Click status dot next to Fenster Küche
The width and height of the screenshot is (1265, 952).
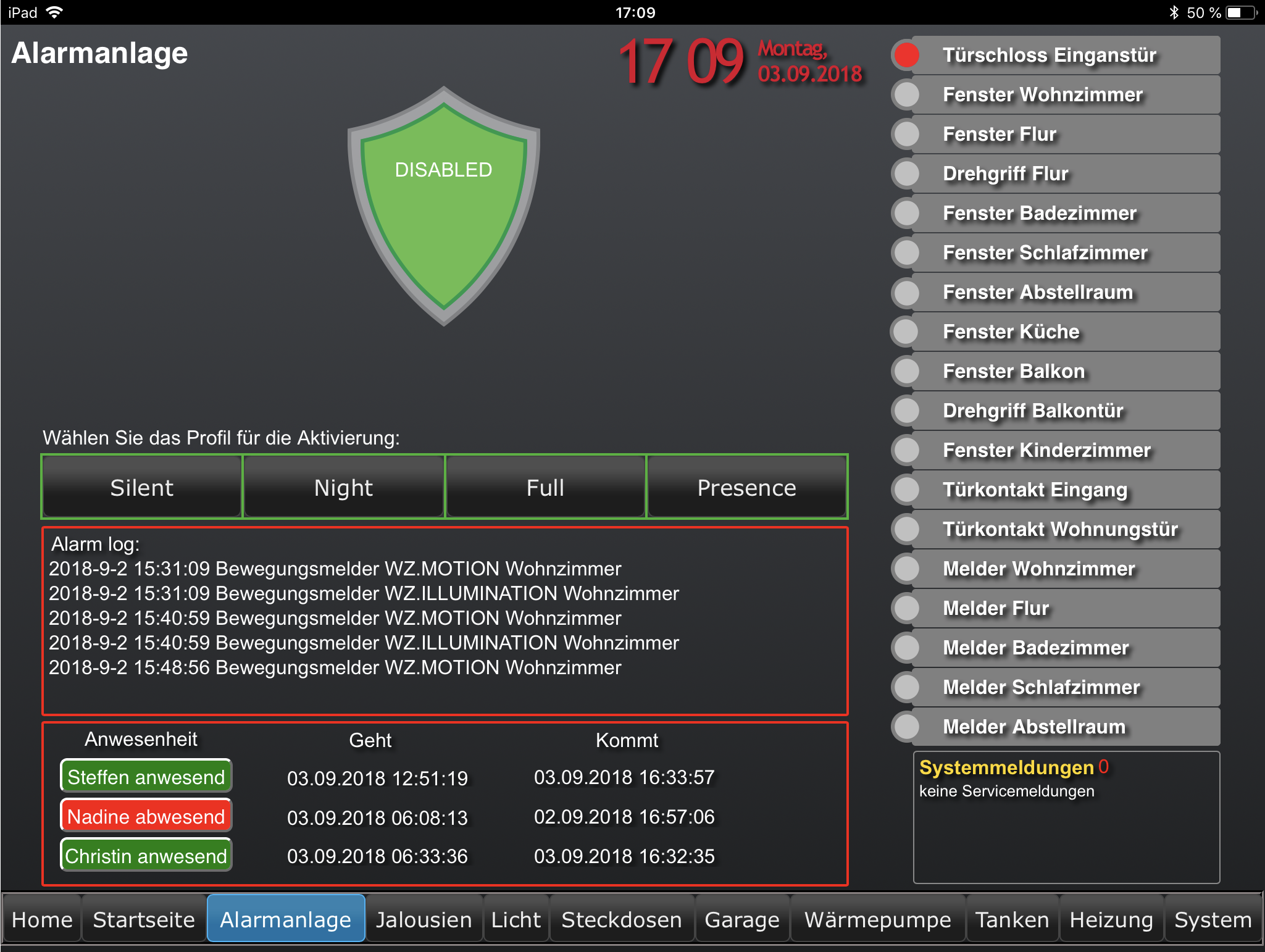(x=906, y=332)
